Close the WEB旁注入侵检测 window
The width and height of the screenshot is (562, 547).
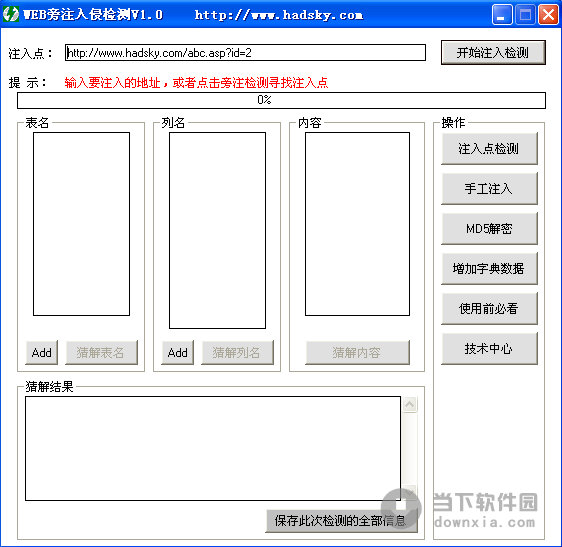(x=548, y=15)
